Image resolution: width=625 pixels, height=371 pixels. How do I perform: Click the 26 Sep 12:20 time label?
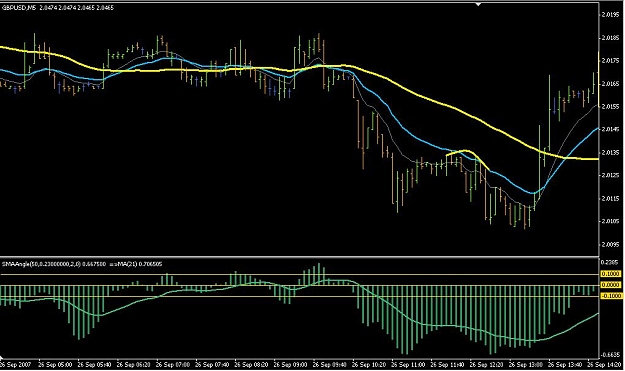click(487, 365)
